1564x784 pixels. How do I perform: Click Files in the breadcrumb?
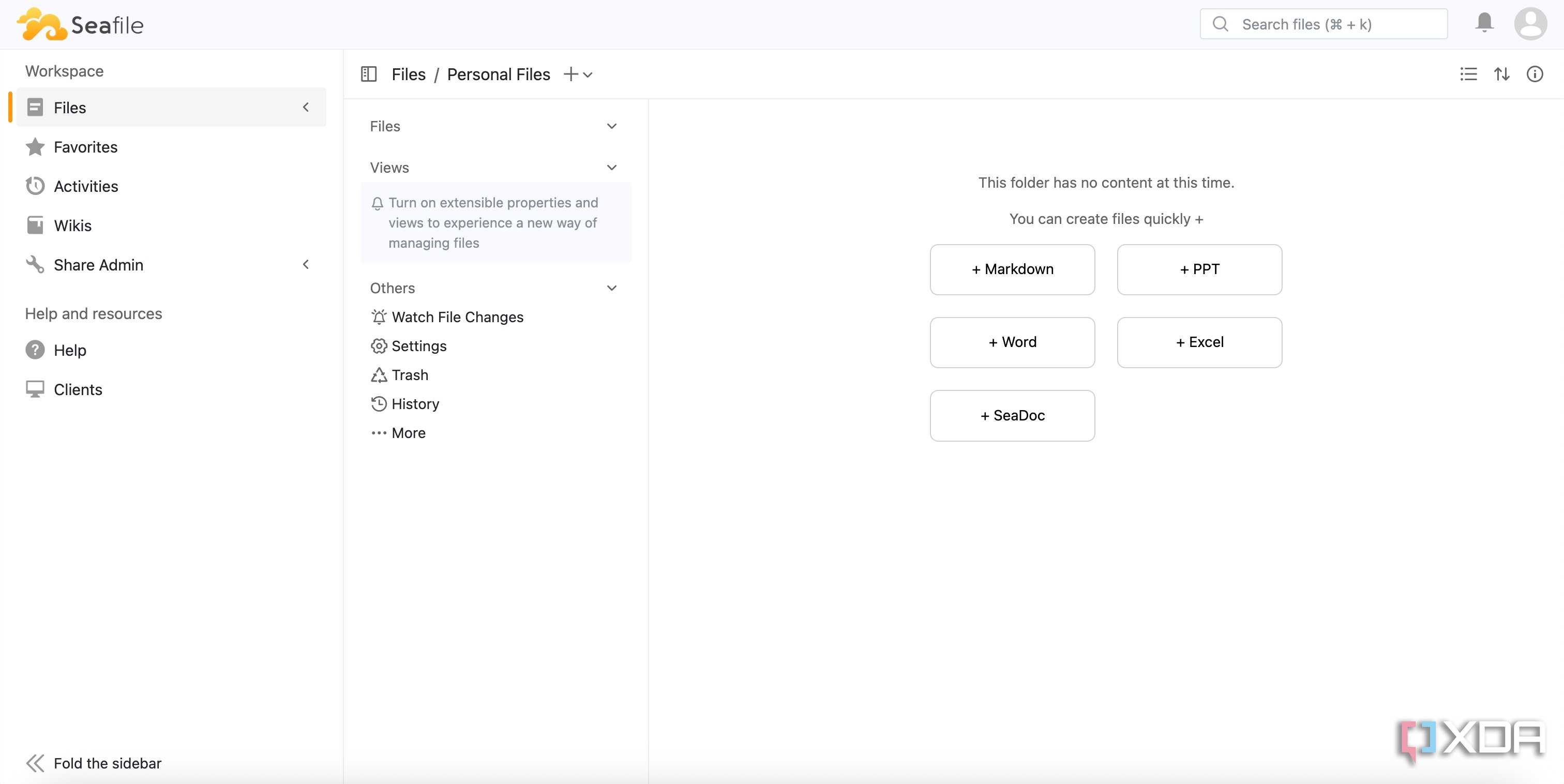click(x=408, y=74)
